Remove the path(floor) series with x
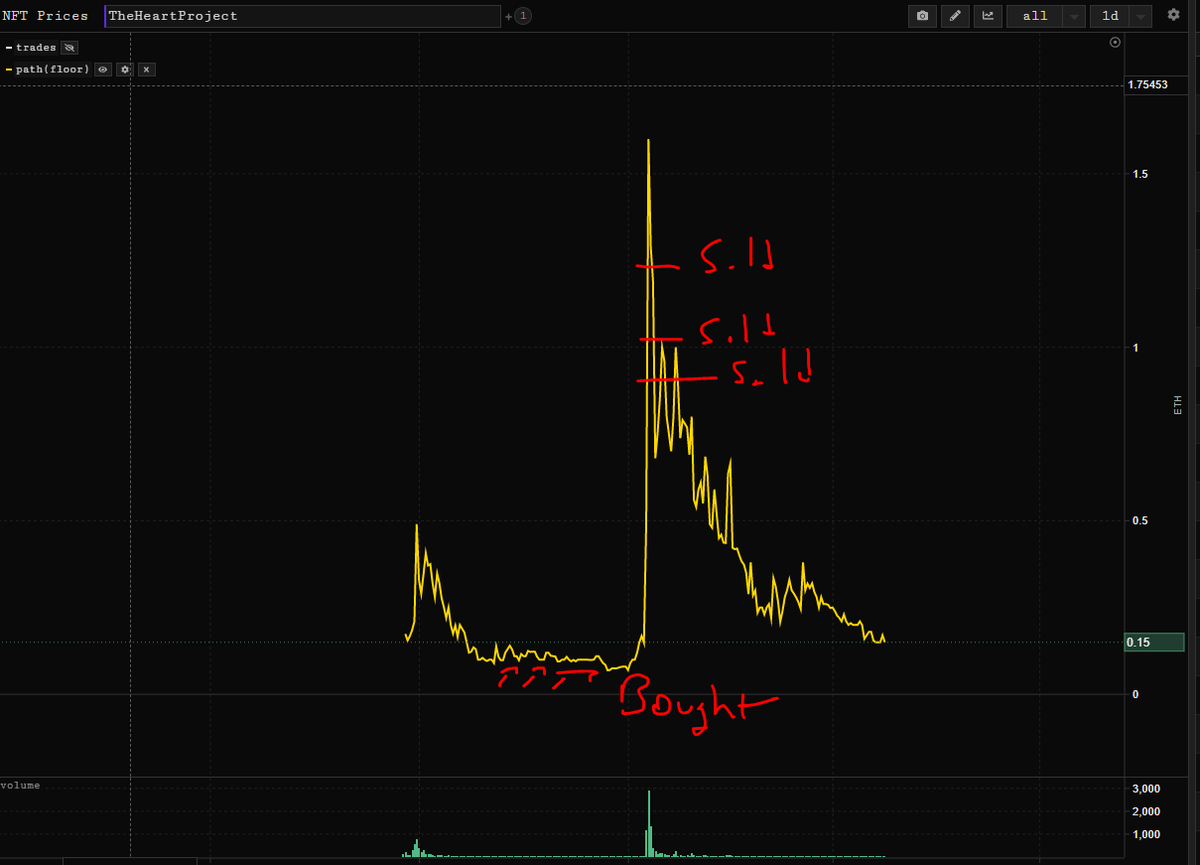Screen dimensions: 1200x865 tap(146, 69)
